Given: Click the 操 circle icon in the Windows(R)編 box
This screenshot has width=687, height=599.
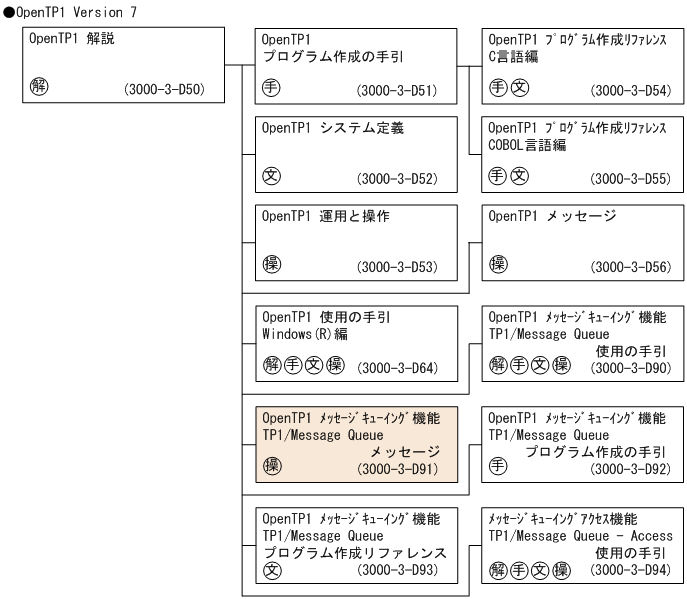Looking at the screenshot, I should coord(335,365).
